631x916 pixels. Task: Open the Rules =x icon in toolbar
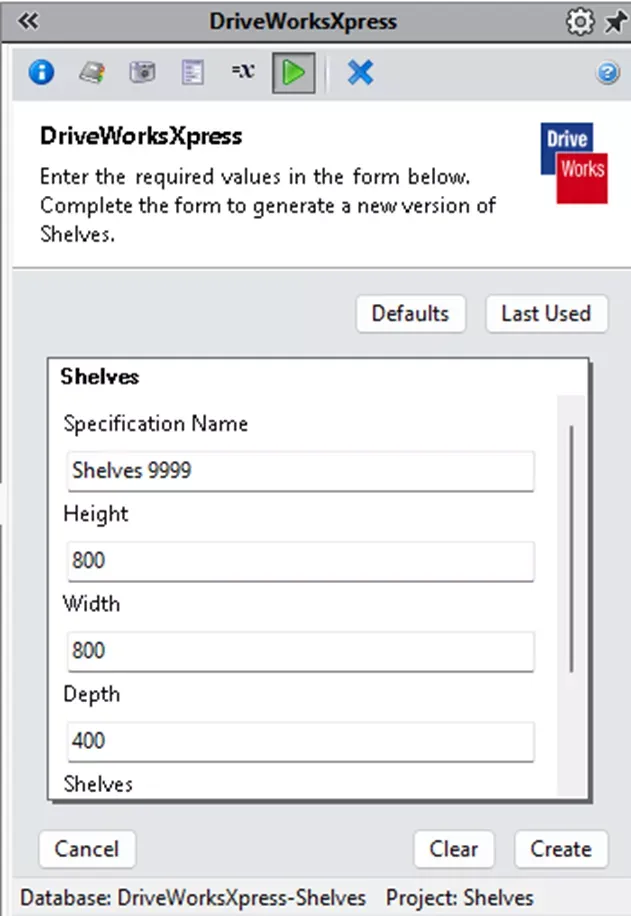[242, 71]
